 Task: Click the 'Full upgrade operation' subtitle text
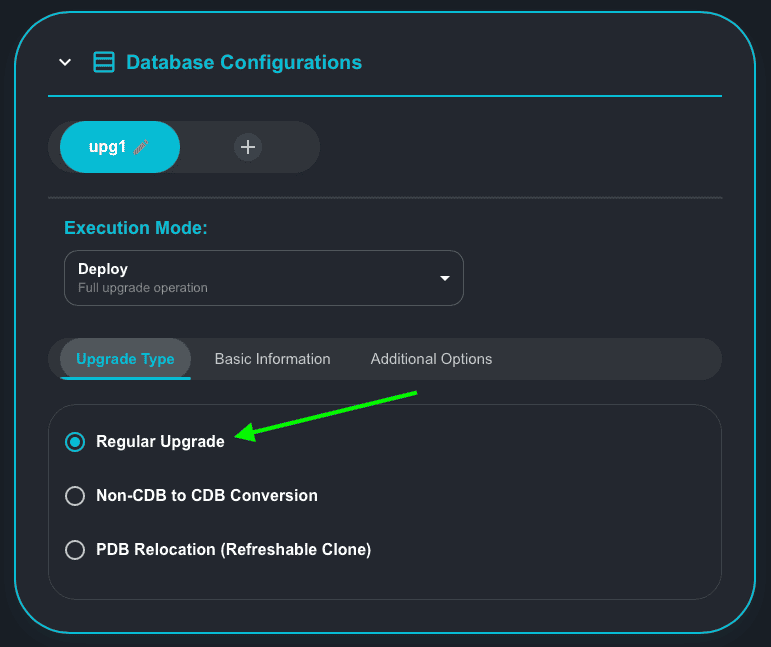click(x=143, y=288)
